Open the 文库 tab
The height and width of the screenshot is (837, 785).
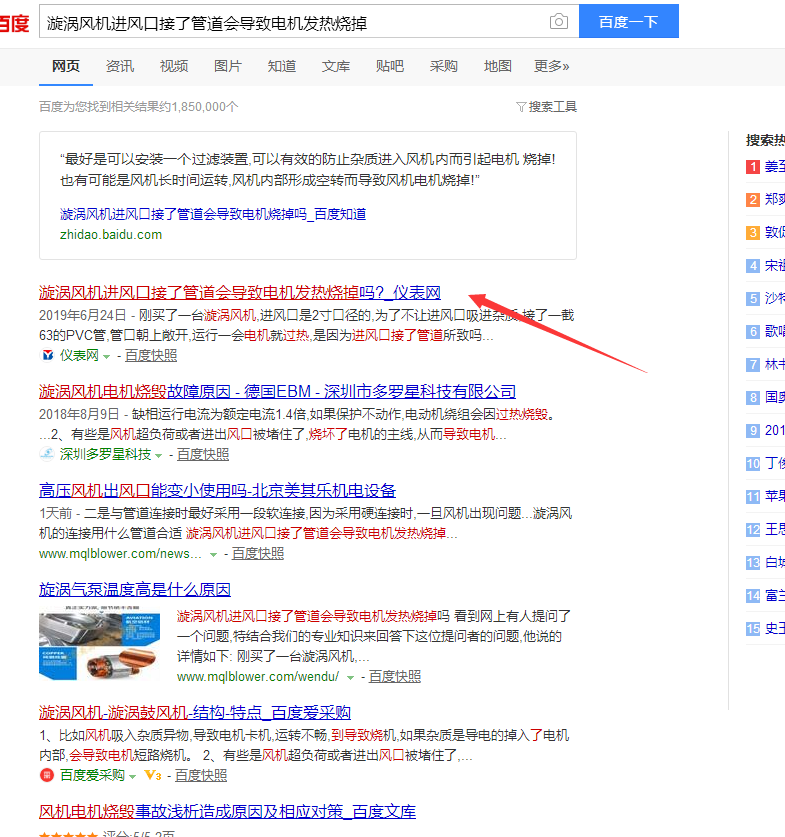coord(335,66)
